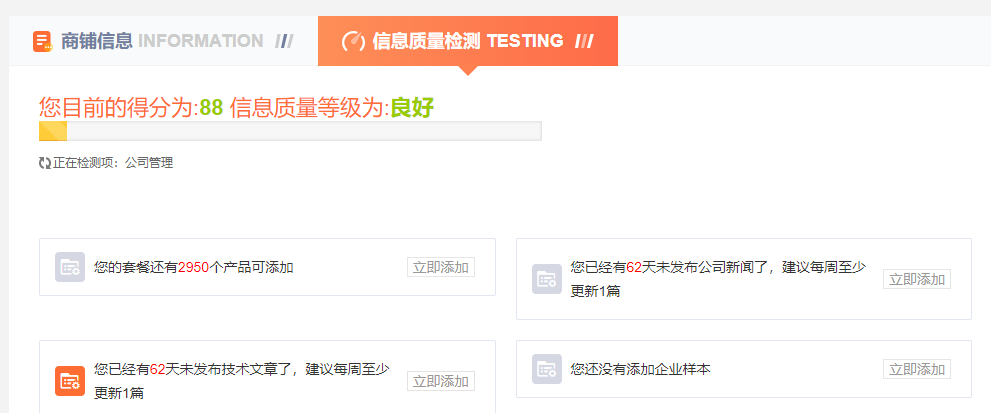991x413 pixels.
Task: Click the refresh icon beside 正在检测项
Action: pyautogui.click(x=45, y=162)
